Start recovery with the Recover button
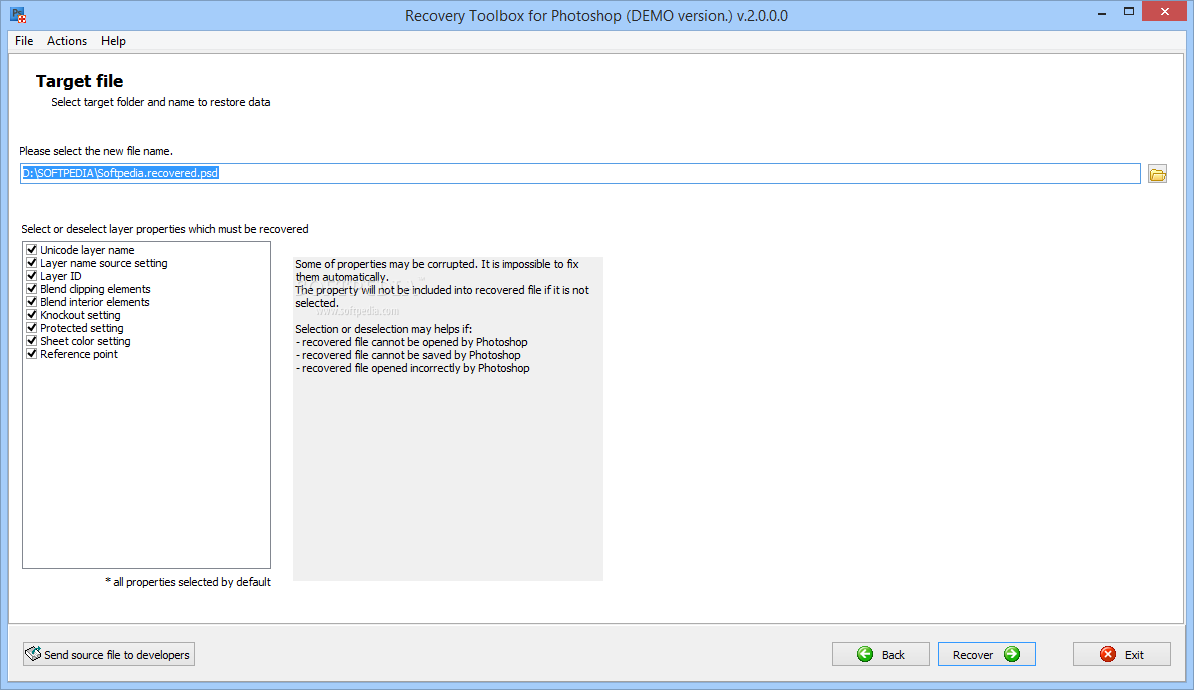The height and width of the screenshot is (690, 1194). click(987, 654)
